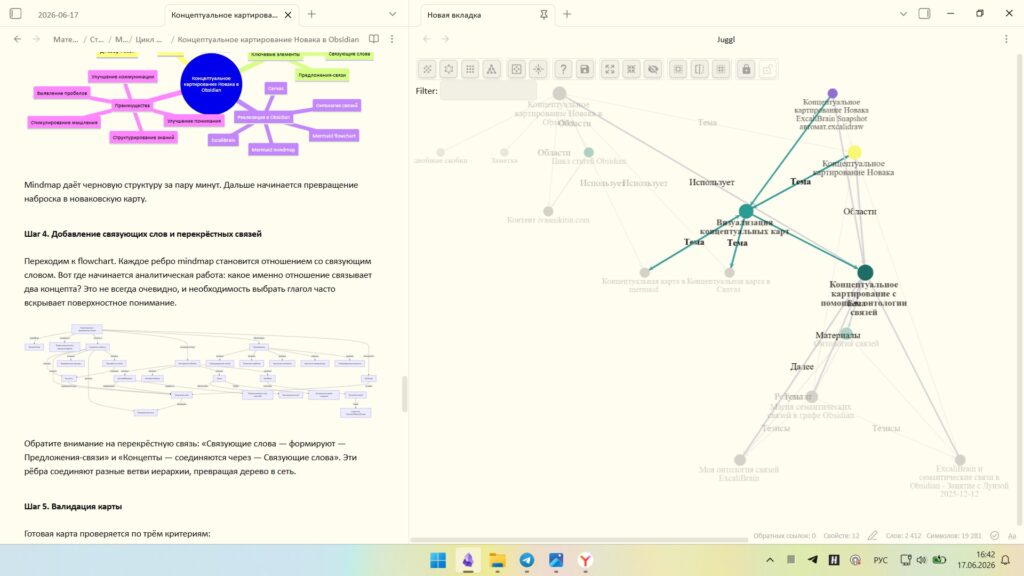Arrange the graph nodes in grid layout
This screenshot has height=576, width=1024.
(x=470, y=69)
